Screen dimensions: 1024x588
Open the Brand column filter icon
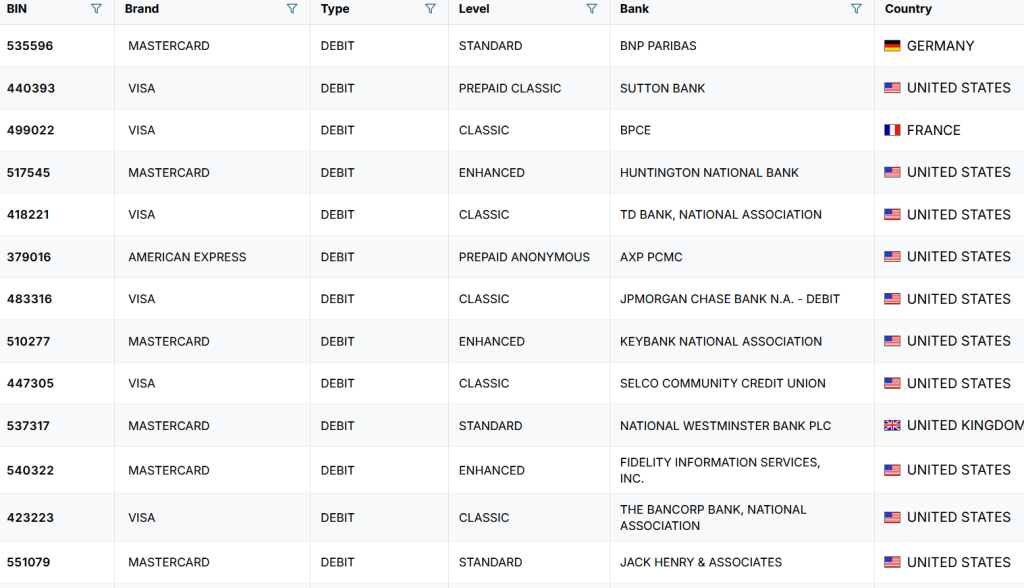pos(292,8)
